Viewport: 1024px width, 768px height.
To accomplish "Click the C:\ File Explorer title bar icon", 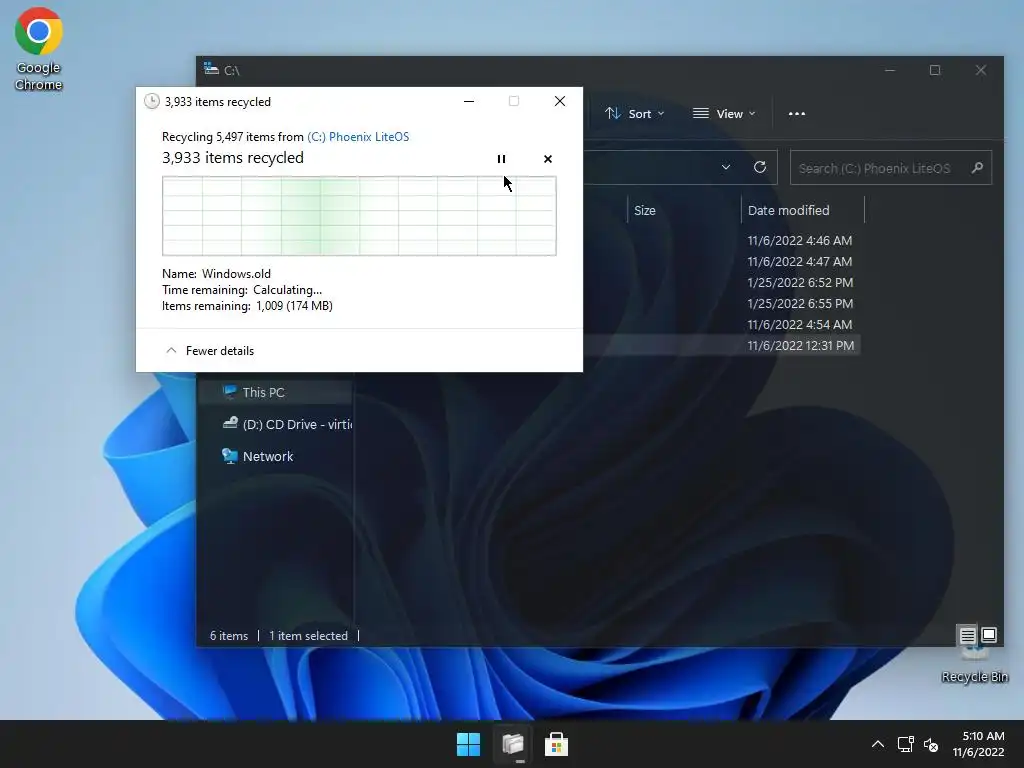I will (x=211, y=69).
